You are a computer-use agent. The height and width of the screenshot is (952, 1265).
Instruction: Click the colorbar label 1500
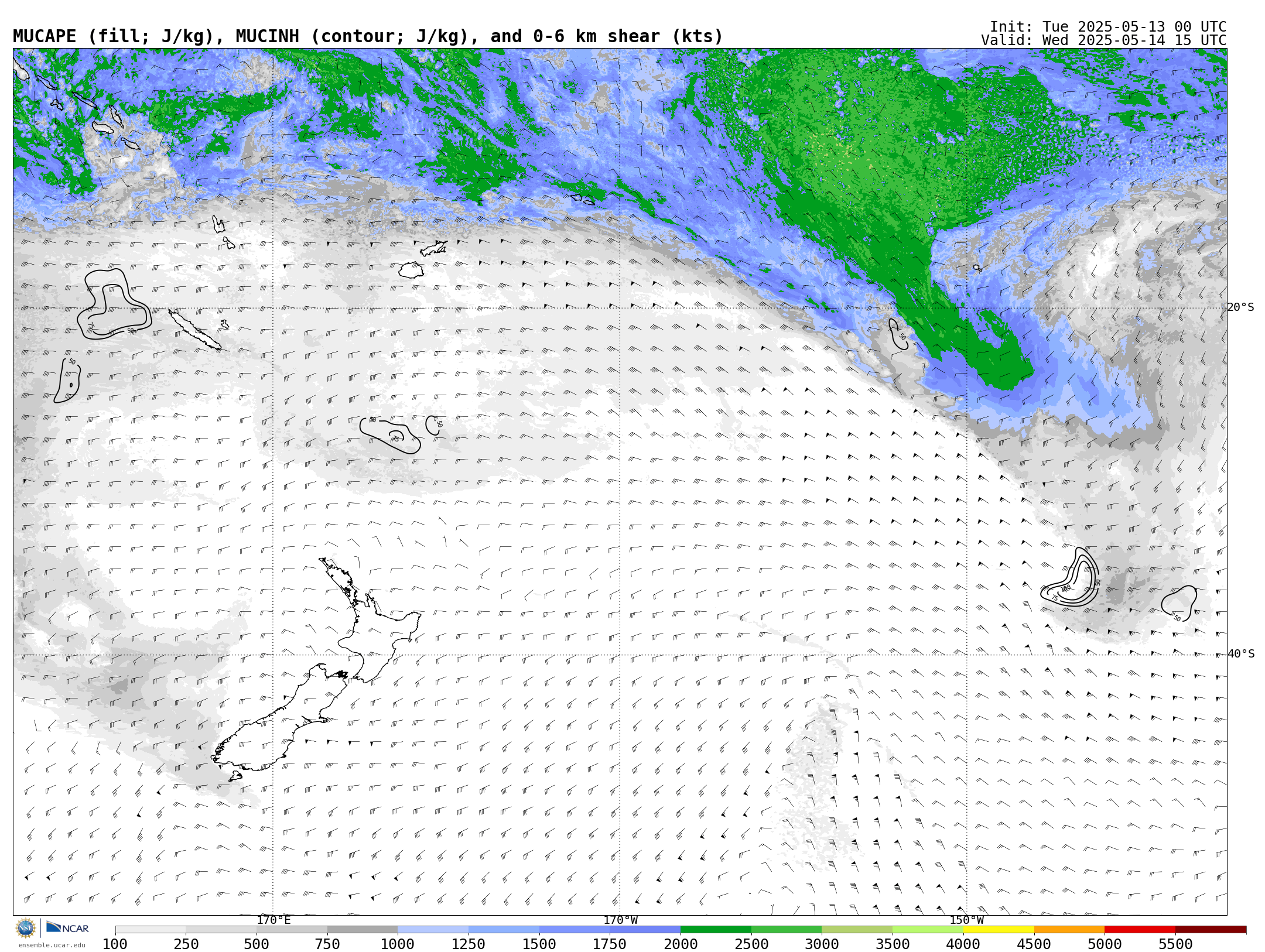pyautogui.click(x=539, y=944)
